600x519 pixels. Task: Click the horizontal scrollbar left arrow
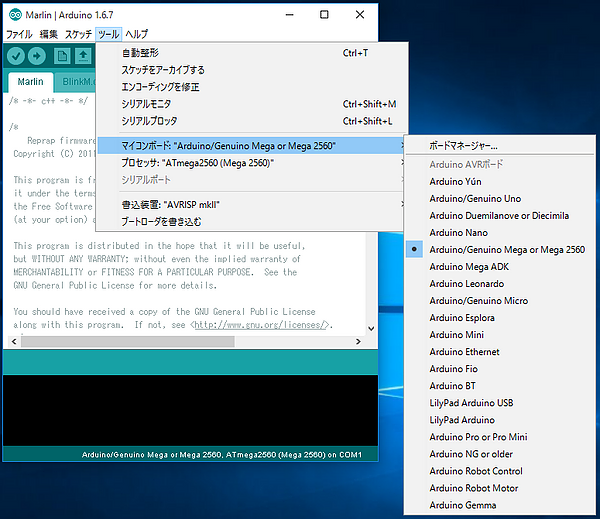(x=14, y=341)
